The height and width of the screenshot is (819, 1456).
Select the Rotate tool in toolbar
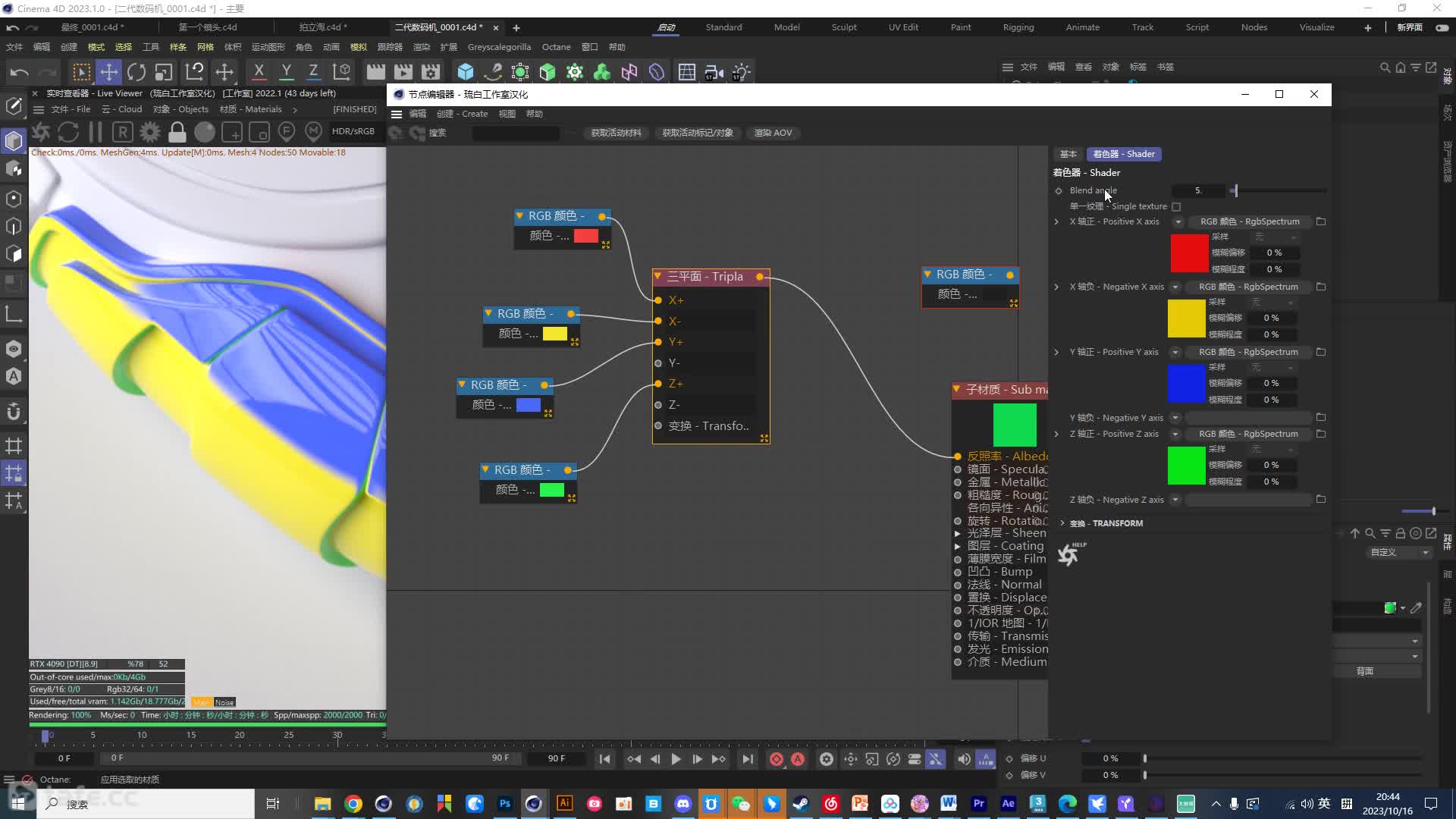coord(136,72)
